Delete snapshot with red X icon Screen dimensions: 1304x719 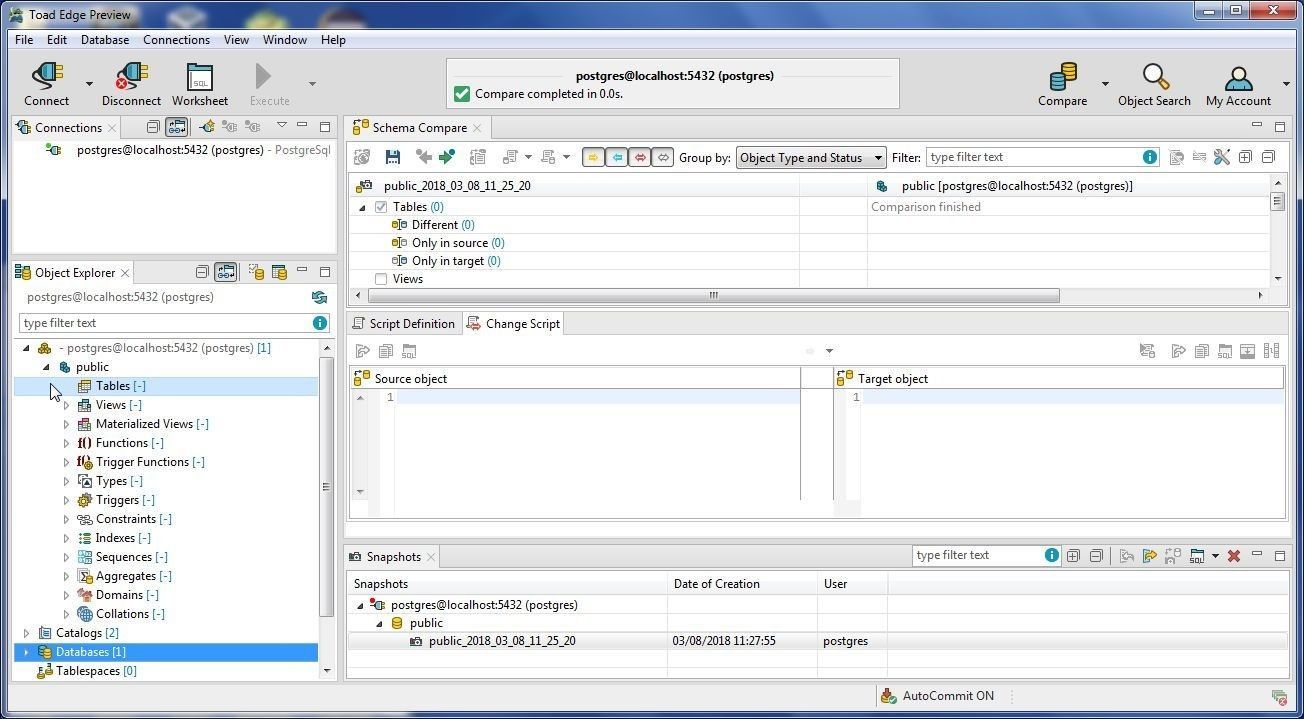pyautogui.click(x=1234, y=556)
